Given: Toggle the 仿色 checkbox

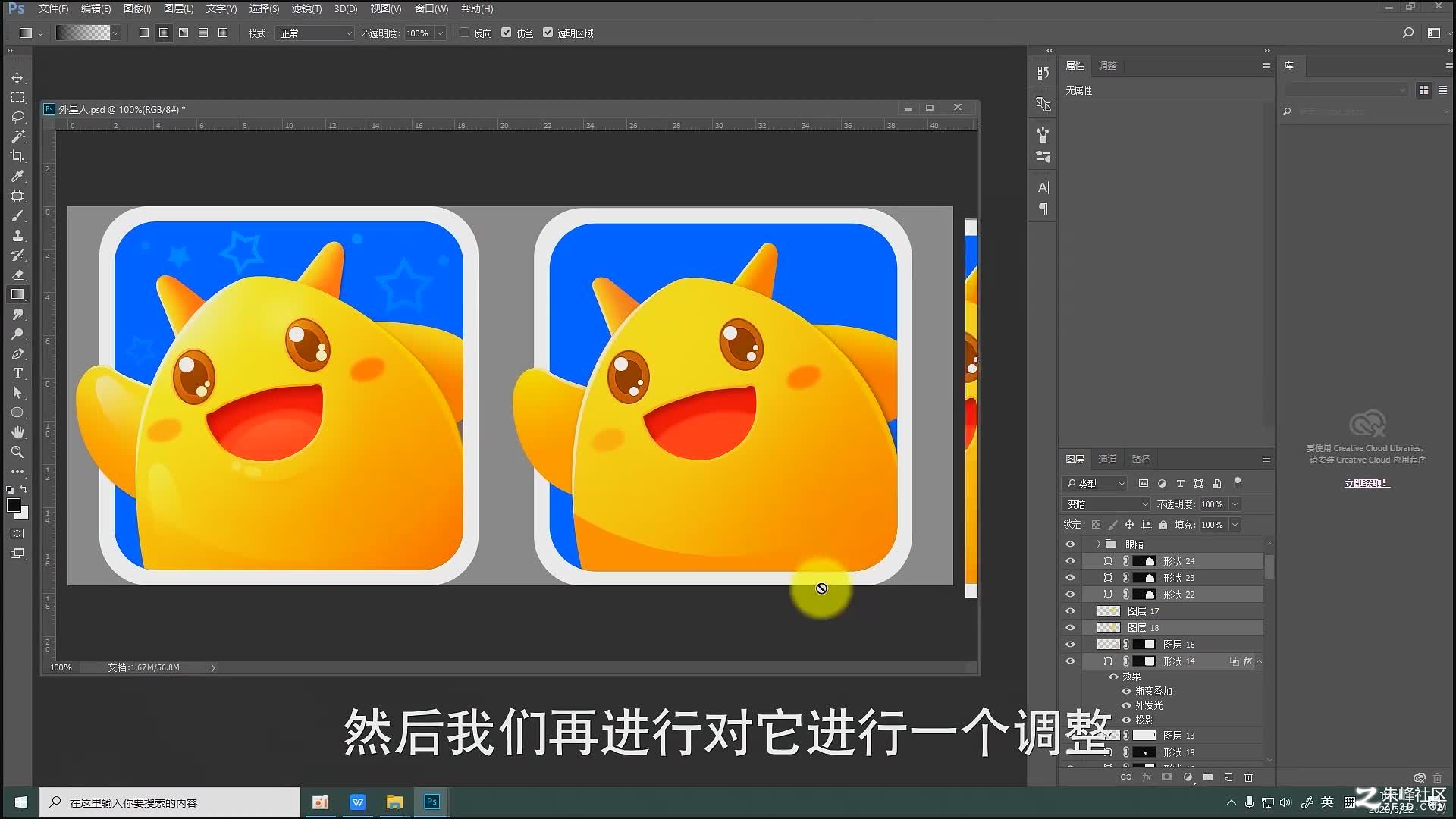Looking at the screenshot, I should pyautogui.click(x=507, y=33).
